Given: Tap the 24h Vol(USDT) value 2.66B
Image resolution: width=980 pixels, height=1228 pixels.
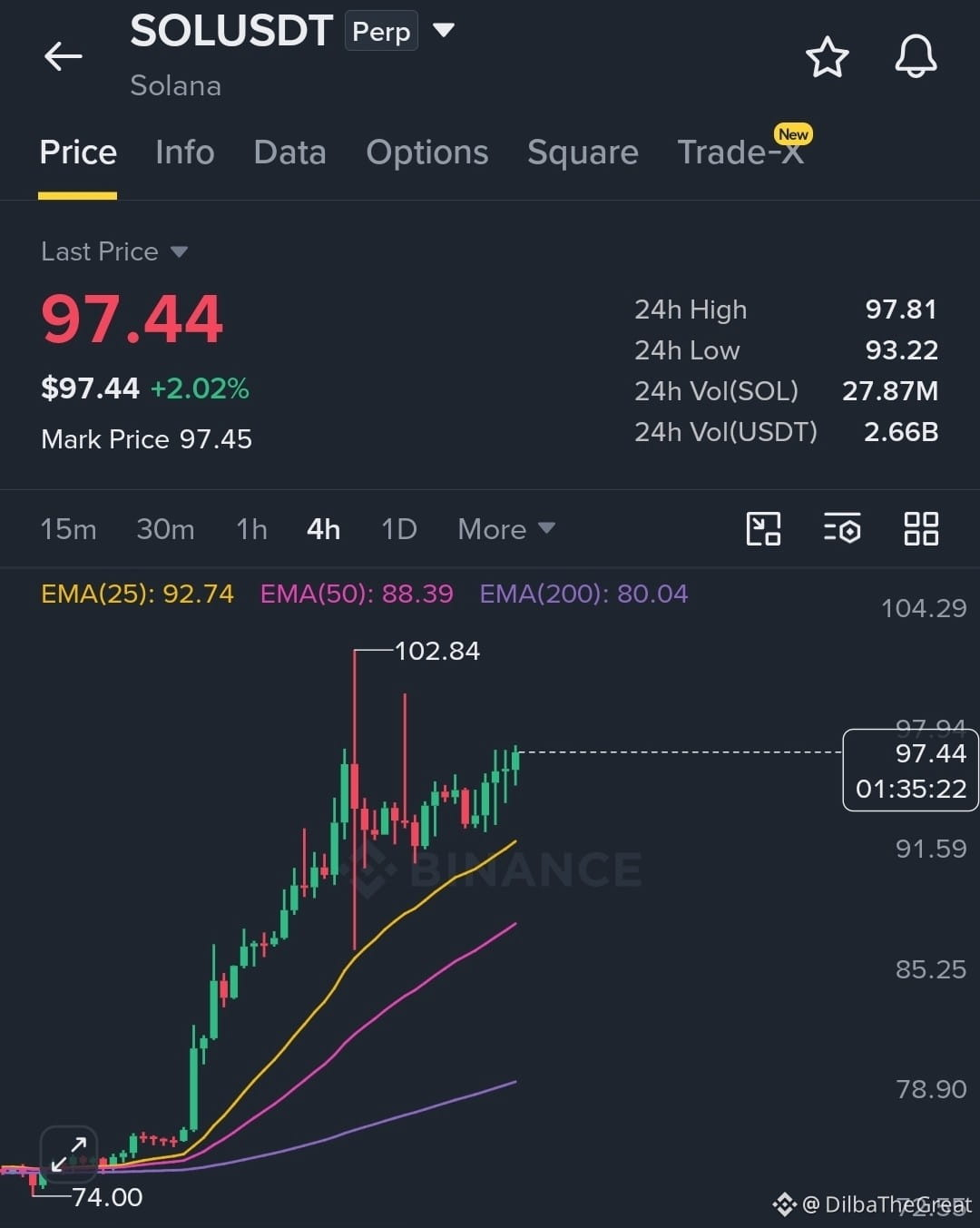Looking at the screenshot, I should click(x=901, y=432).
